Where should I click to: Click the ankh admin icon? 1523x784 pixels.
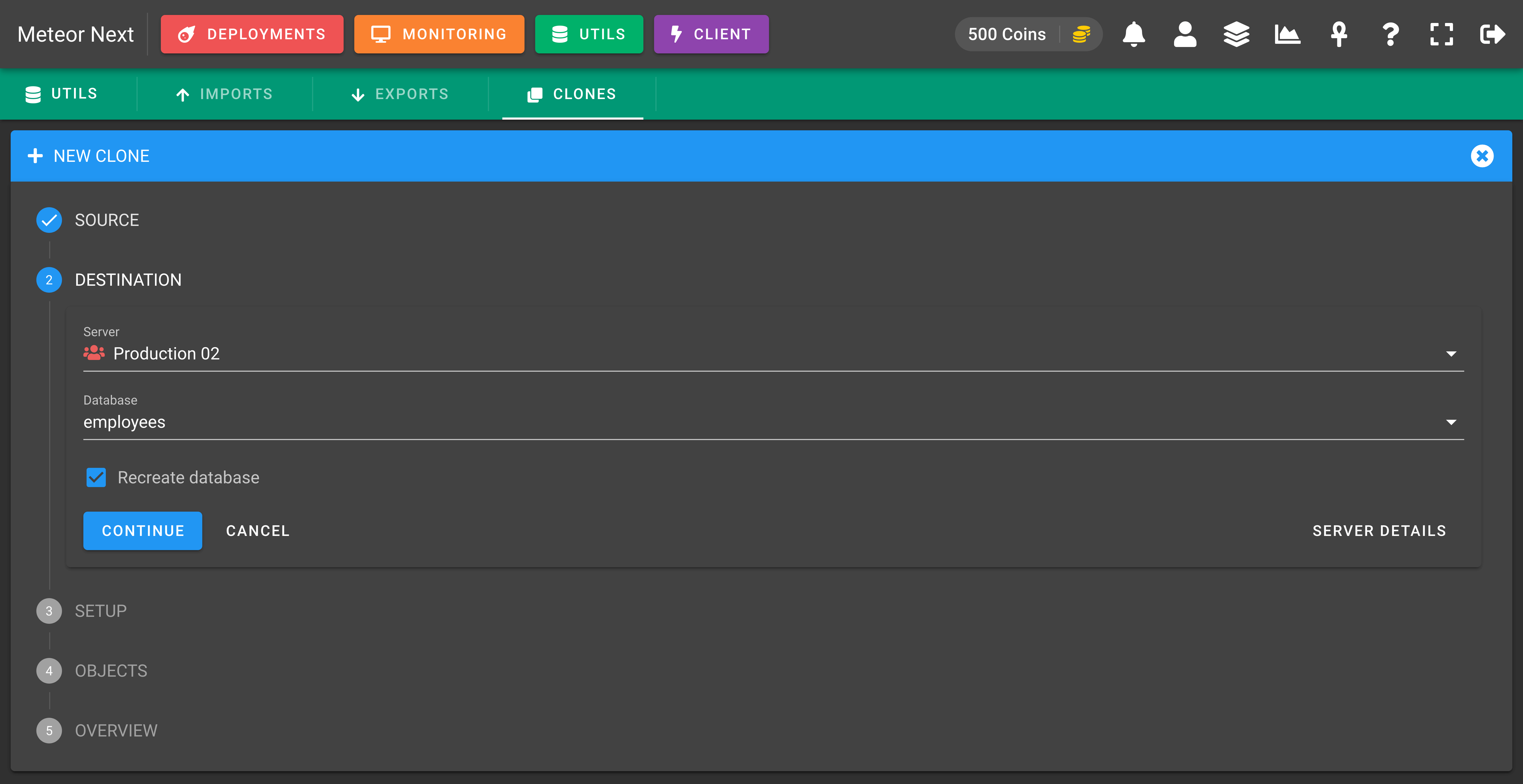pyautogui.click(x=1339, y=34)
